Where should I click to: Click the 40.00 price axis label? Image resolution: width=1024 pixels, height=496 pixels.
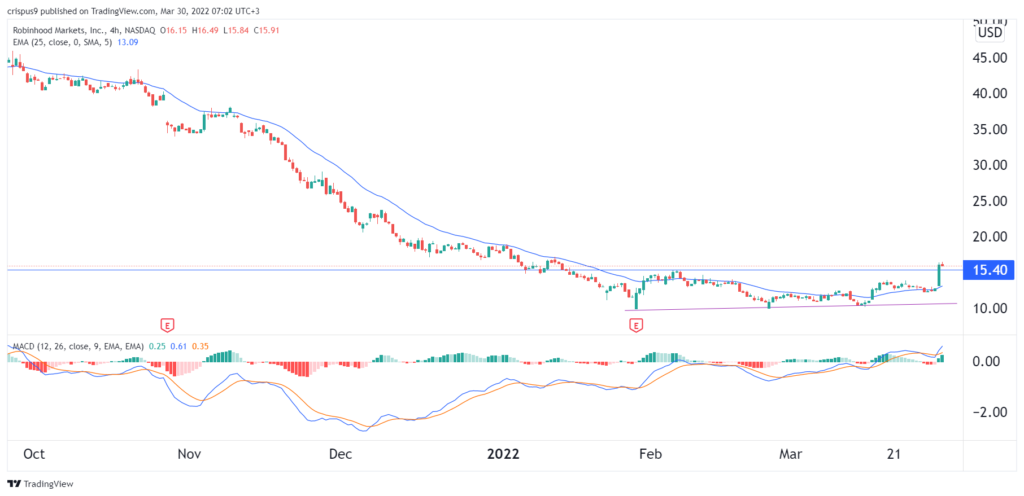coord(992,94)
